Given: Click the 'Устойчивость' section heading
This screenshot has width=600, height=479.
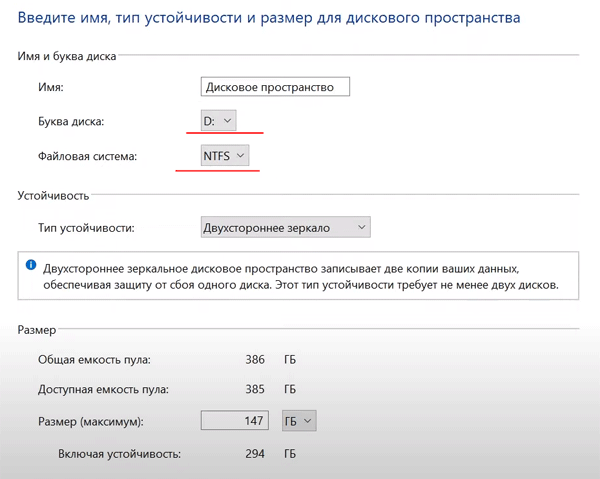Looking at the screenshot, I should click(53, 196).
